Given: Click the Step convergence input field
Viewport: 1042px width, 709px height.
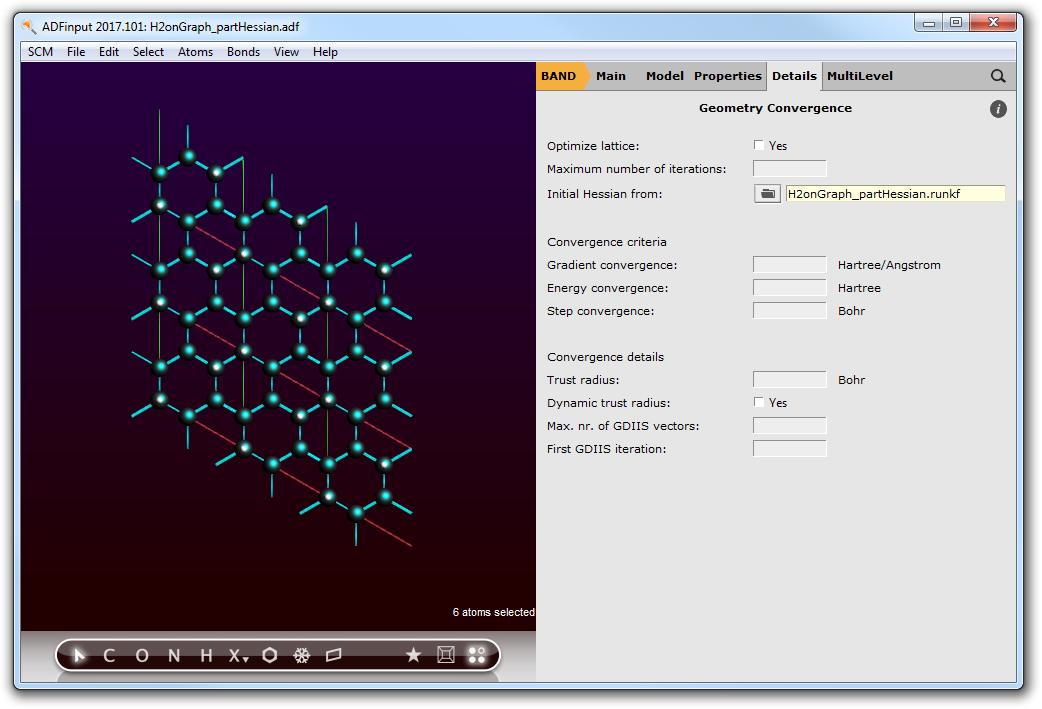Looking at the screenshot, I should [789, 310].
